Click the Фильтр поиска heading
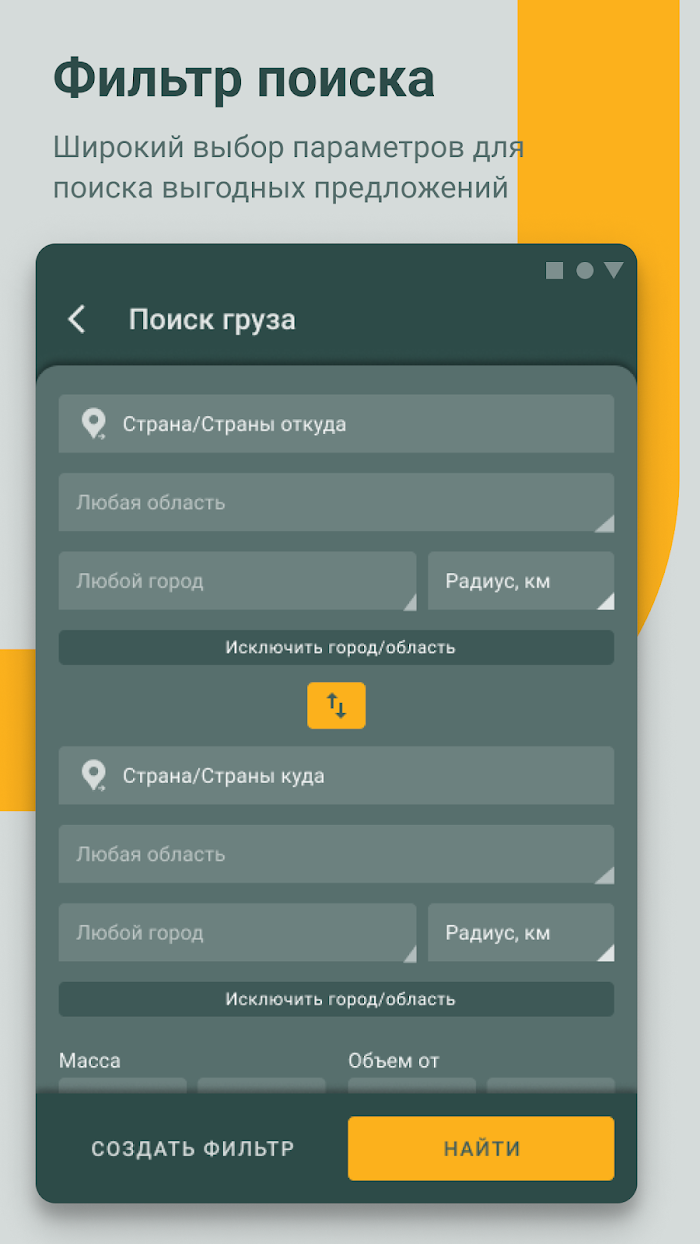The width and height of the screenshot is (700, 1244). coord(244,79)
